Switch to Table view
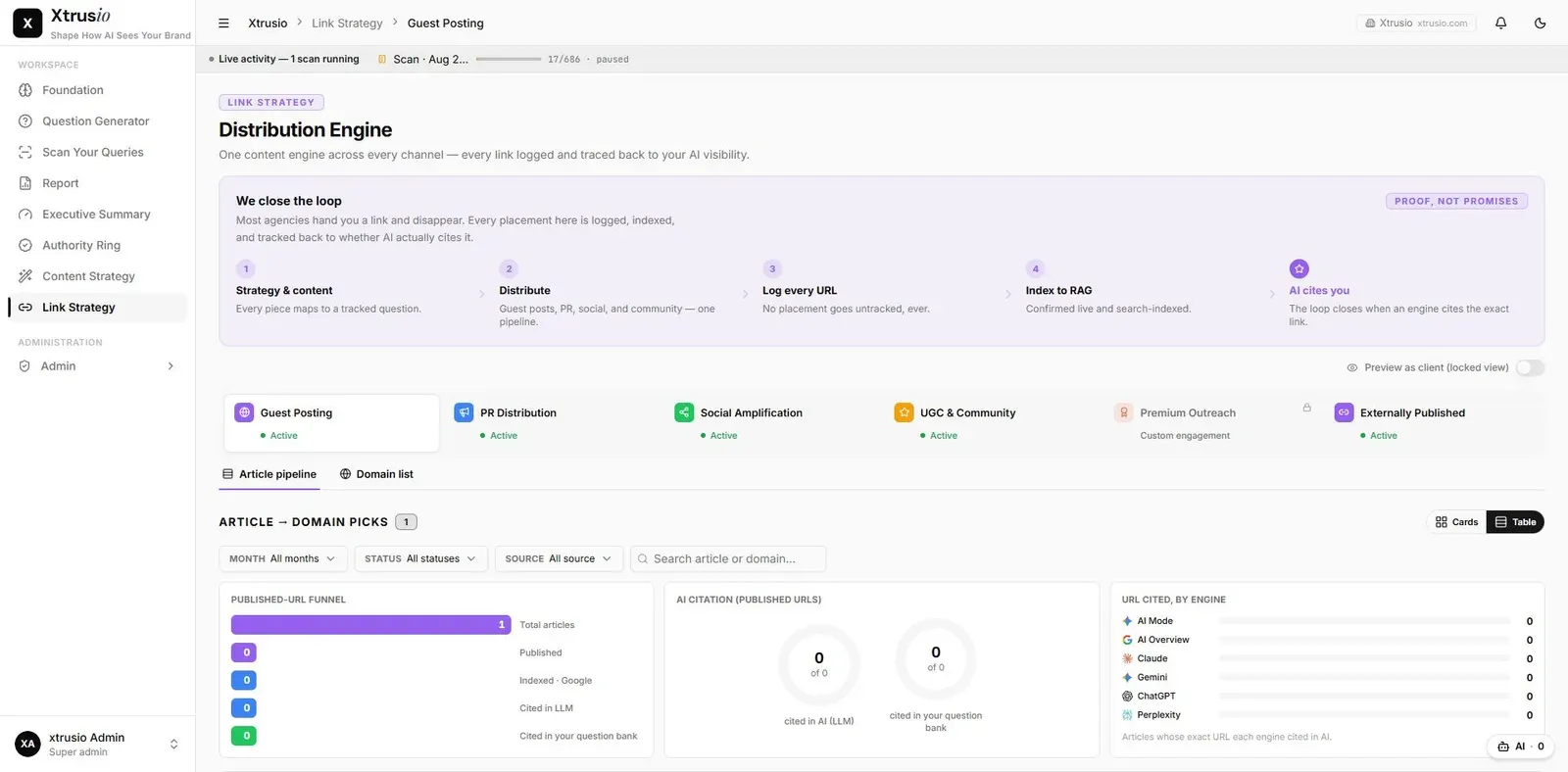This screenshot has height=772, width=1568. coord(1515,522)
